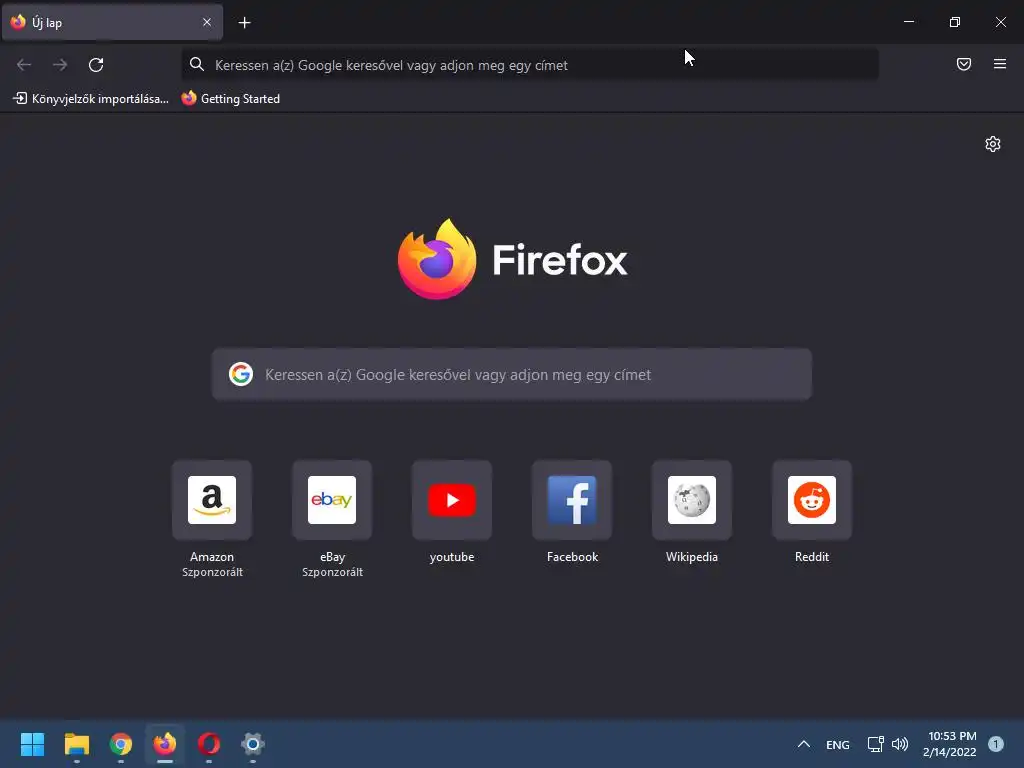This screenshot has height=768, width=1024.
Task: Reload the page with the refresh icon
Action: [96, 65]
